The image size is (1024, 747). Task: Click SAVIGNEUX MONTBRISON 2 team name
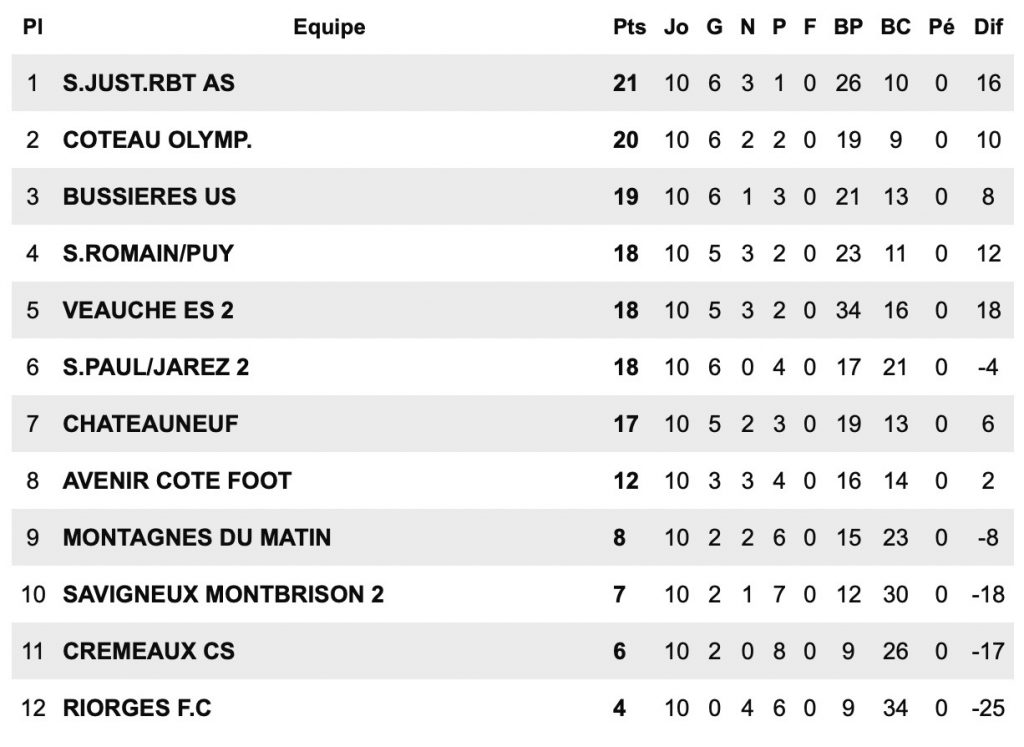point(223,594)
